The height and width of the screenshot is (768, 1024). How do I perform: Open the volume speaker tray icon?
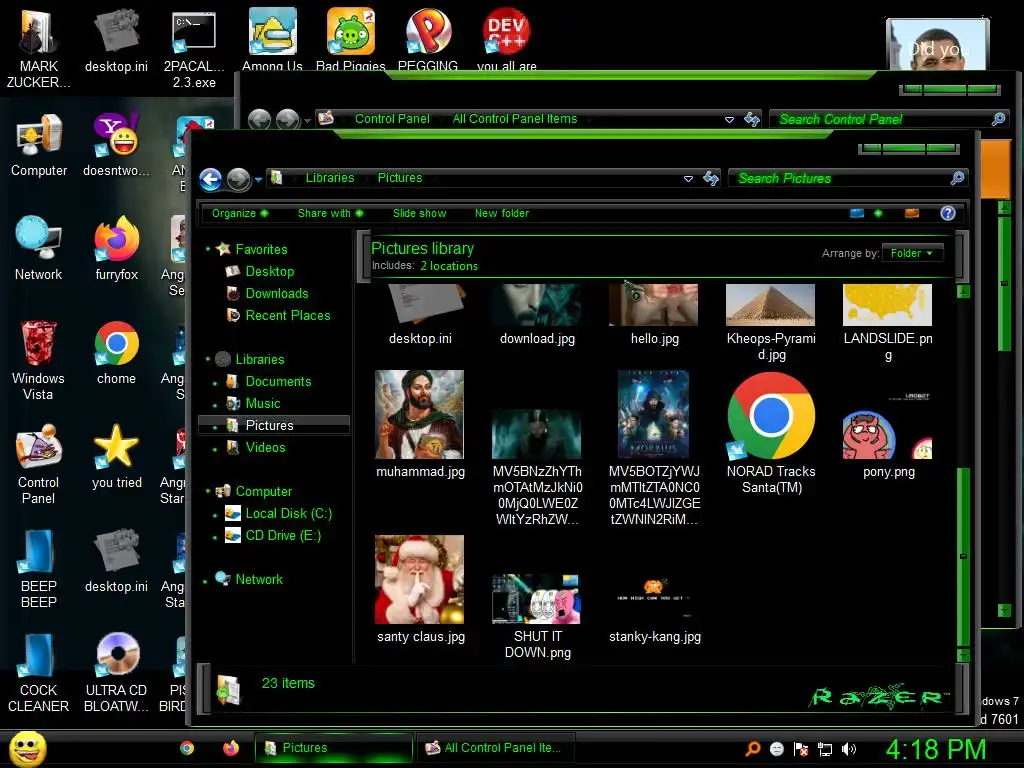pos(848,749)
